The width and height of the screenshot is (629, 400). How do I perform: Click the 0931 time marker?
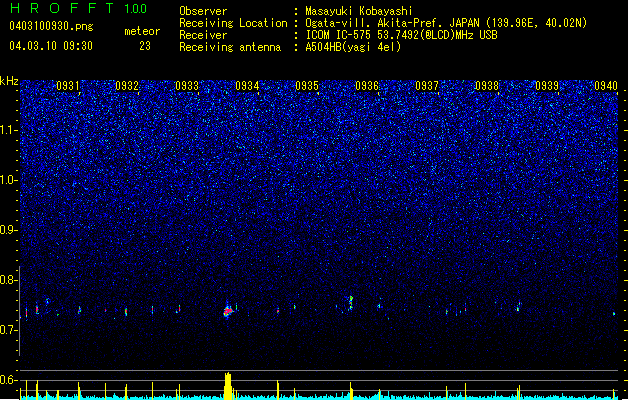coord(68,86)
